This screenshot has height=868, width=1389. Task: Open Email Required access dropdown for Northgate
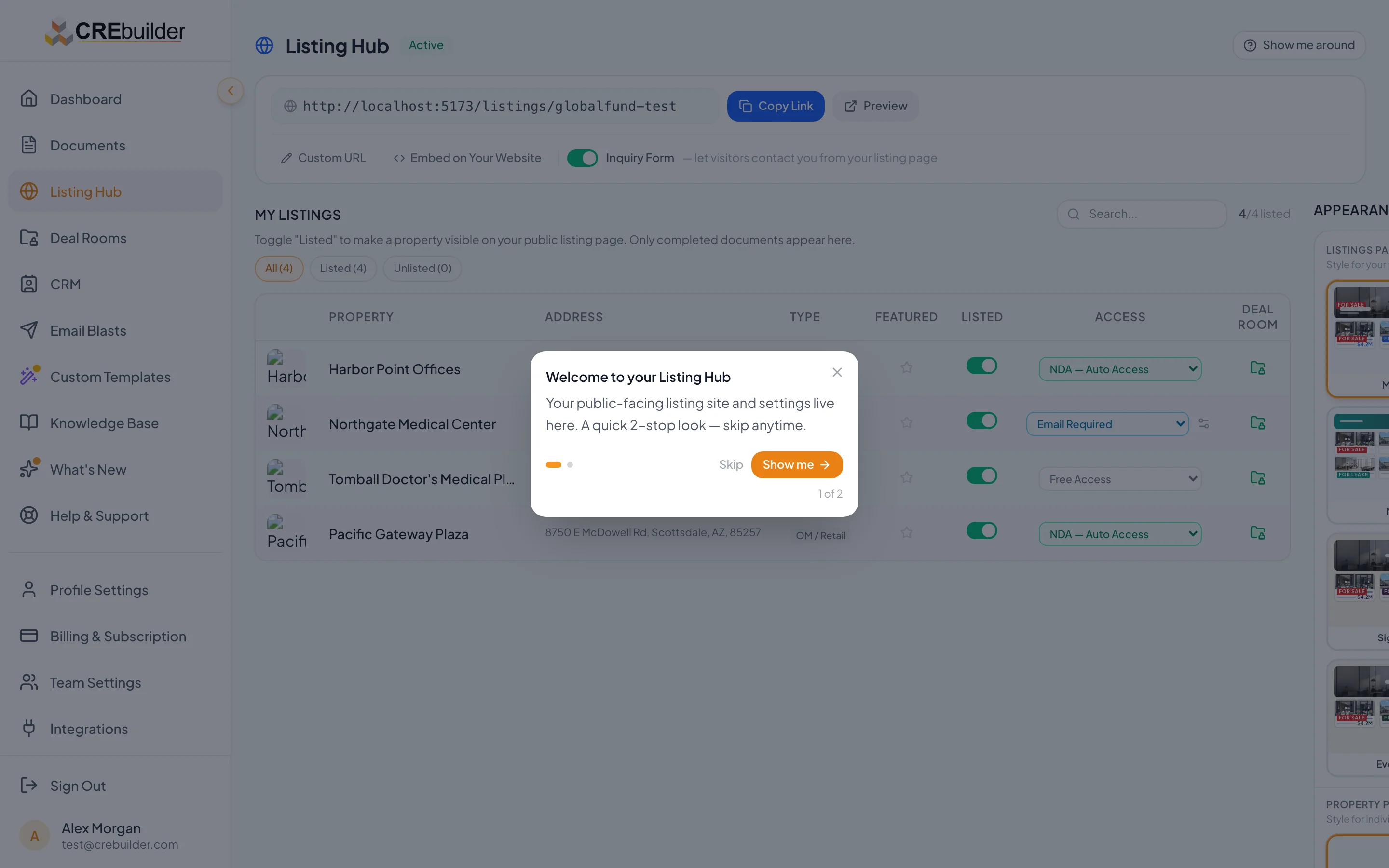(1107, 424)
